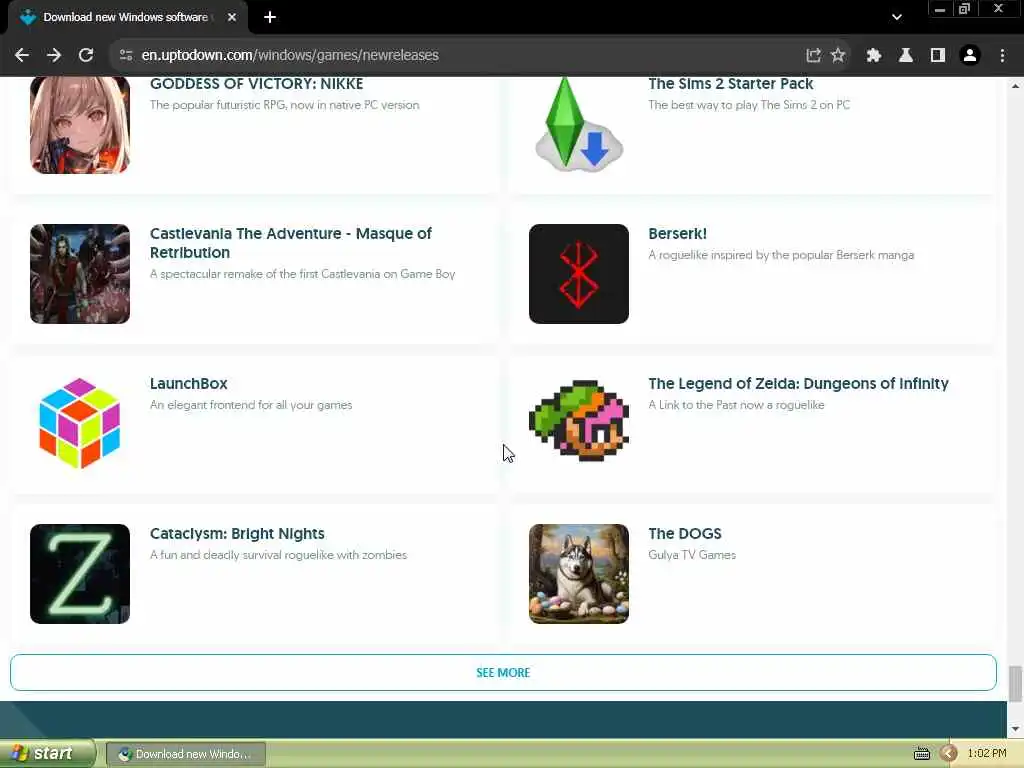Viewport: 1024px width, 768px height.
Task: Click the address bar URL field
Action: pyautogui.click(x=457, y=56)
